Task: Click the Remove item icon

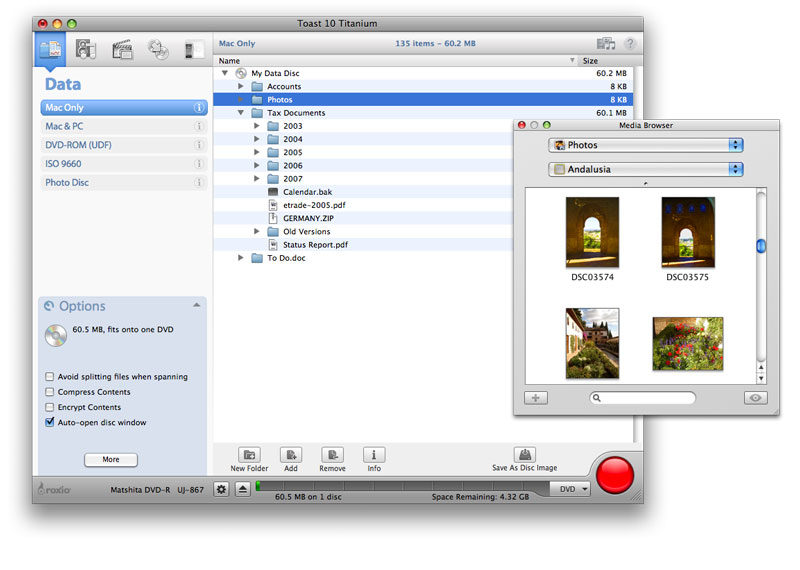Action: 332,455
